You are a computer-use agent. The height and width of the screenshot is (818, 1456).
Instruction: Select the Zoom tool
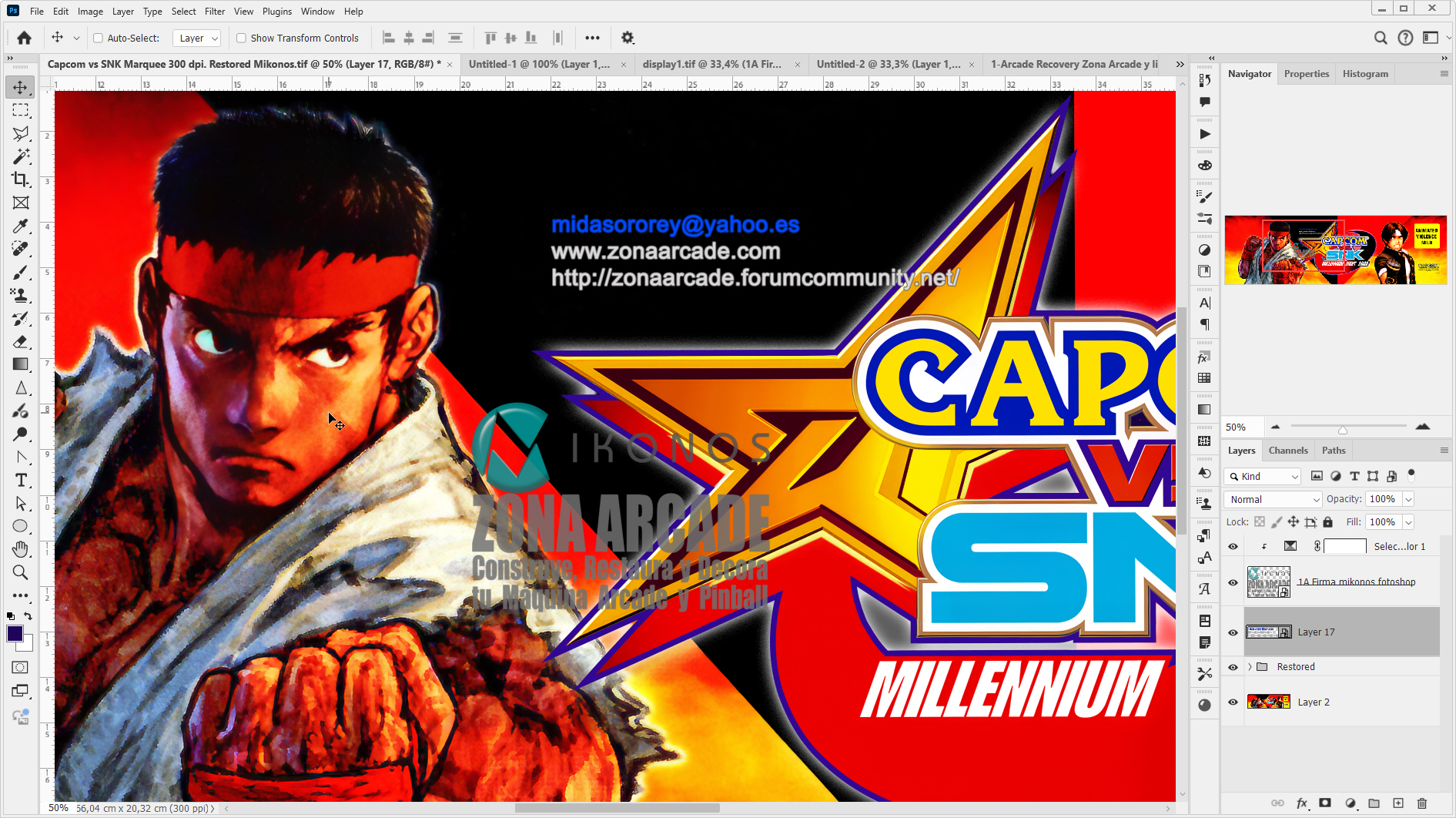(x=21, y=572)
